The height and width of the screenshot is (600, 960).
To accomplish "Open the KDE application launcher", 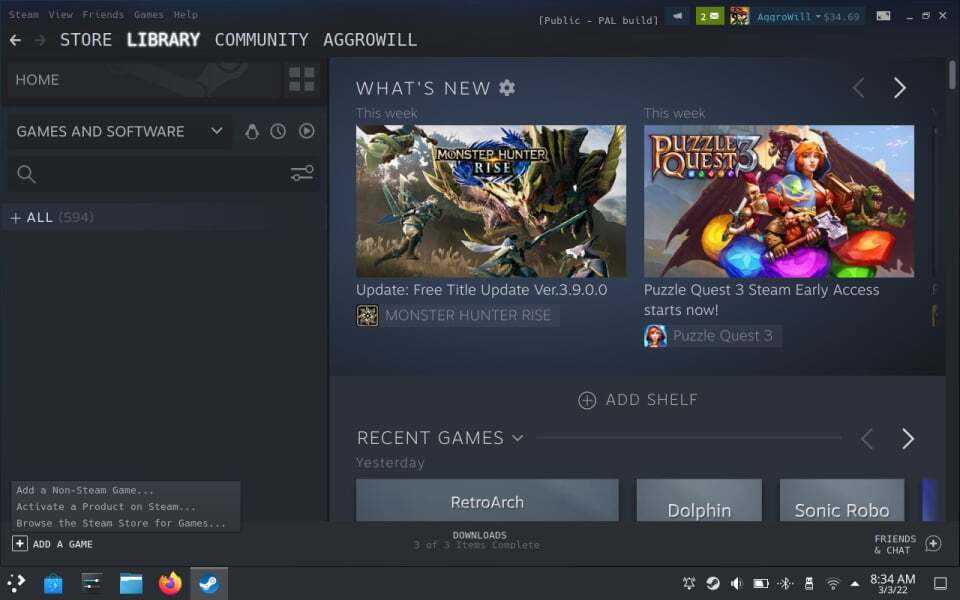I will pos(17,583).
